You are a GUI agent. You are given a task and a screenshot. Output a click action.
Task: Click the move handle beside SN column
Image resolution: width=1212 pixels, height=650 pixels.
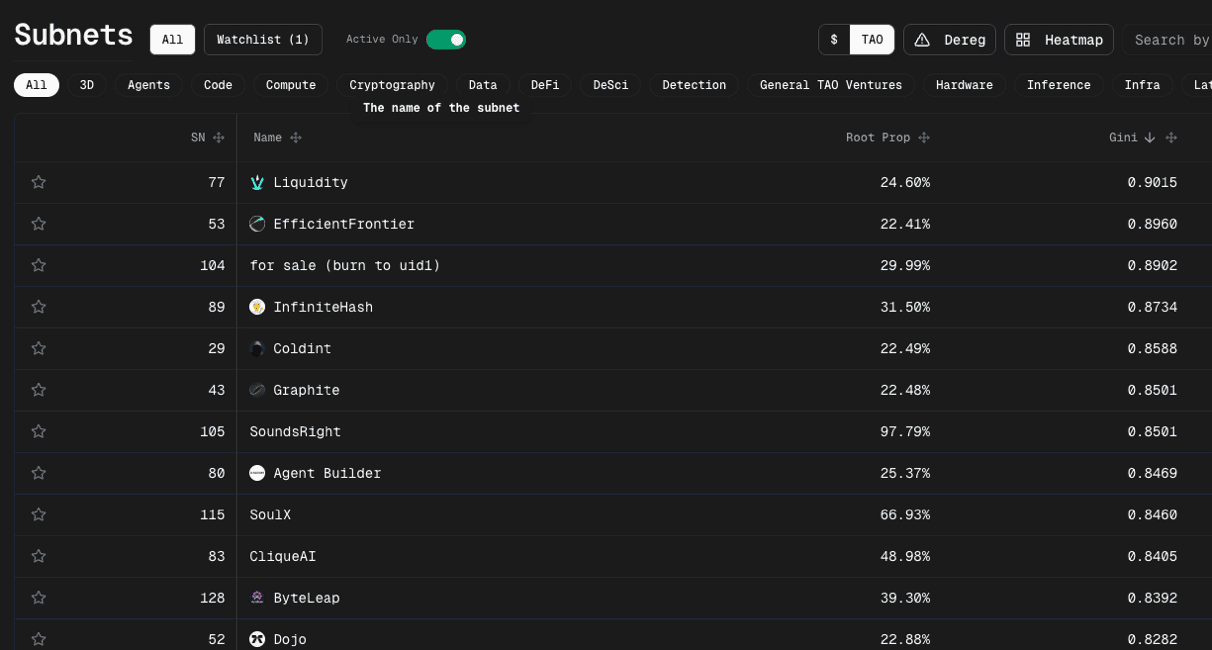click(x=219, y=138)
